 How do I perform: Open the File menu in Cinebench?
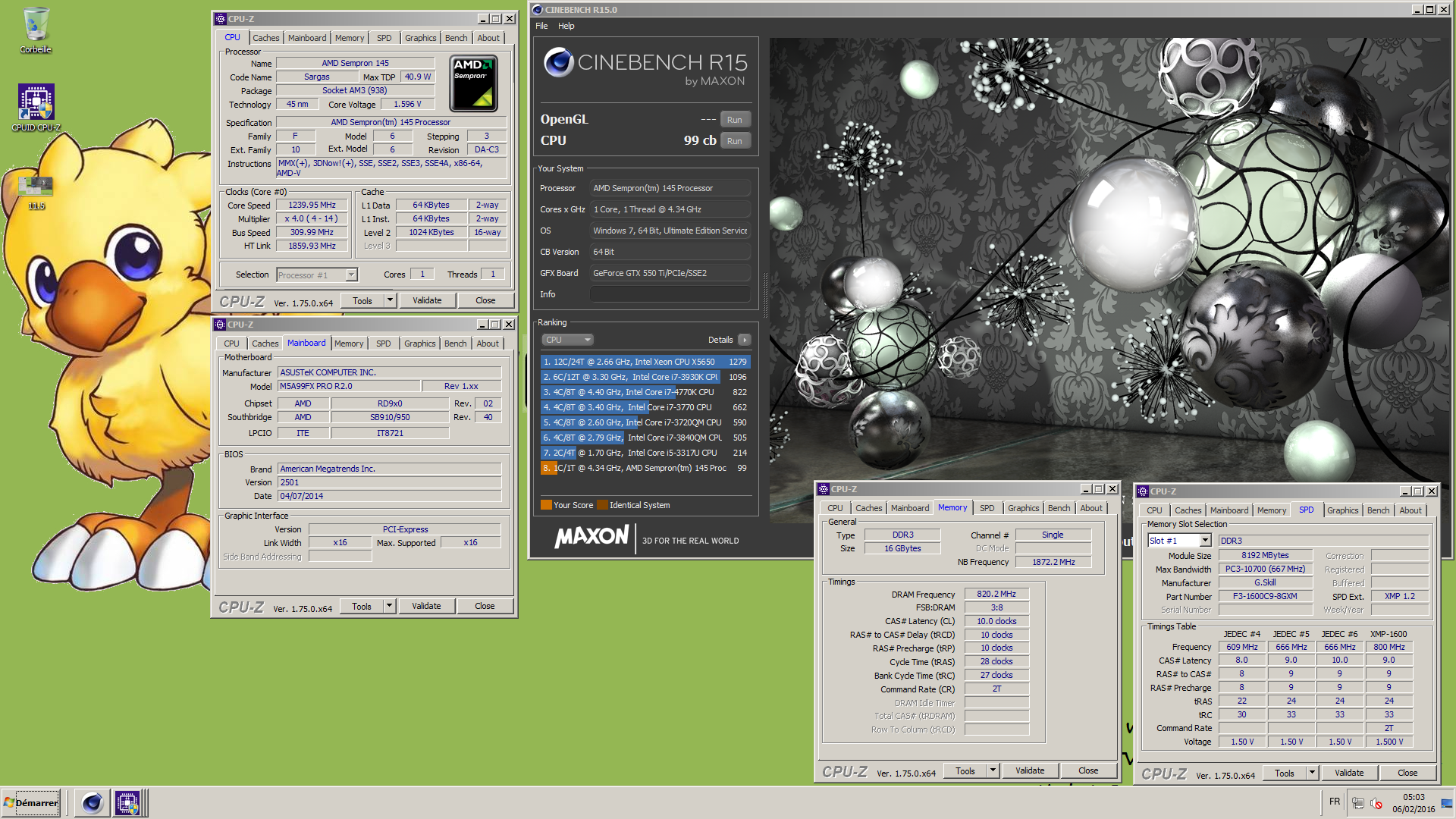point(541,26)
